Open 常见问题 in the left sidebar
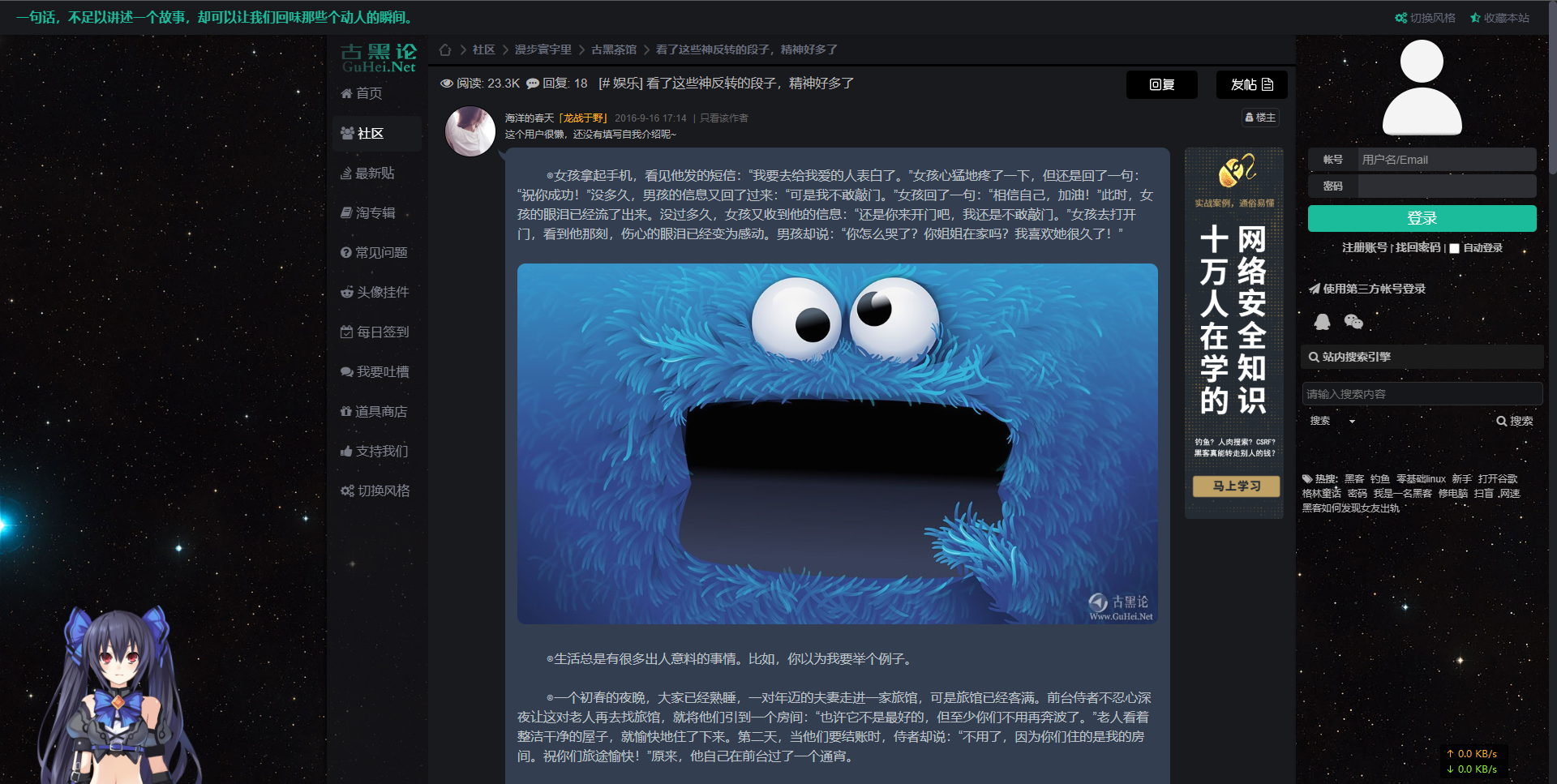The height and width of the screenshot is (784, 1557). [x=374, y=253]
